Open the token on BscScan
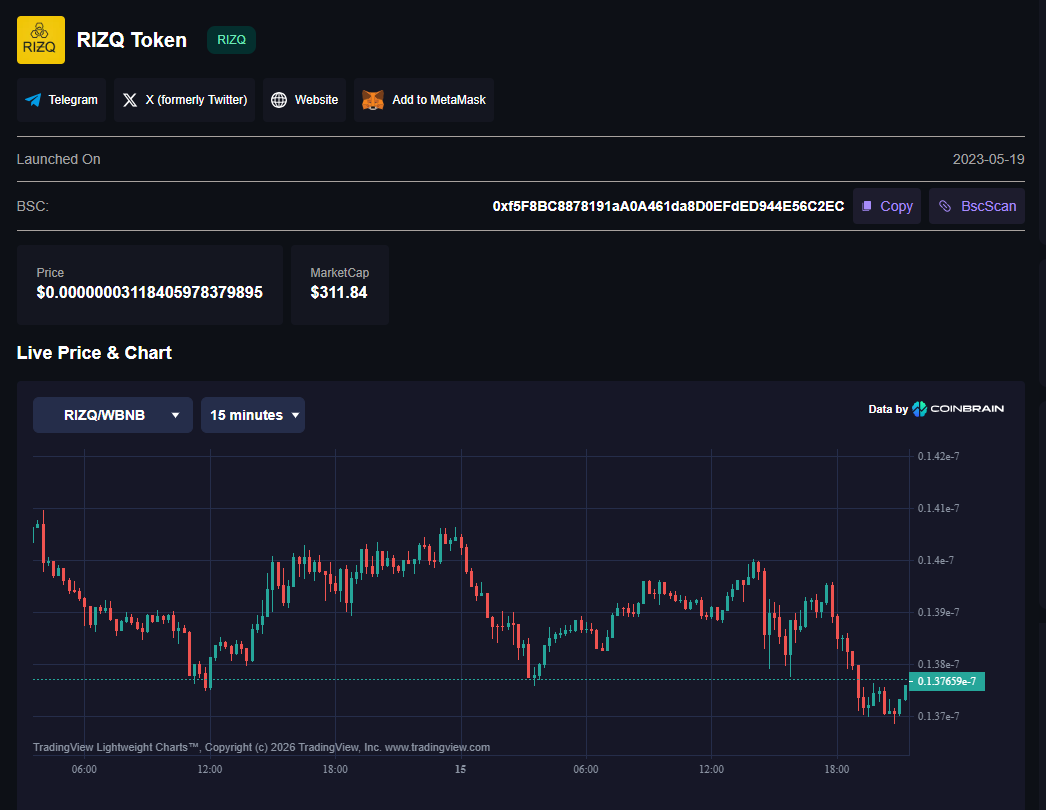The image size is (1046, 810). click(977, 206)
